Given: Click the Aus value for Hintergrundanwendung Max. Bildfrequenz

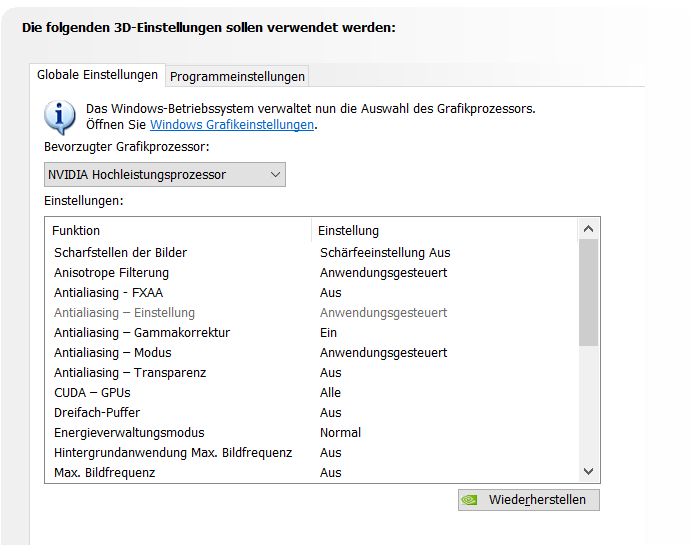Looking at the screenshot, I should [x=331, y=453].
